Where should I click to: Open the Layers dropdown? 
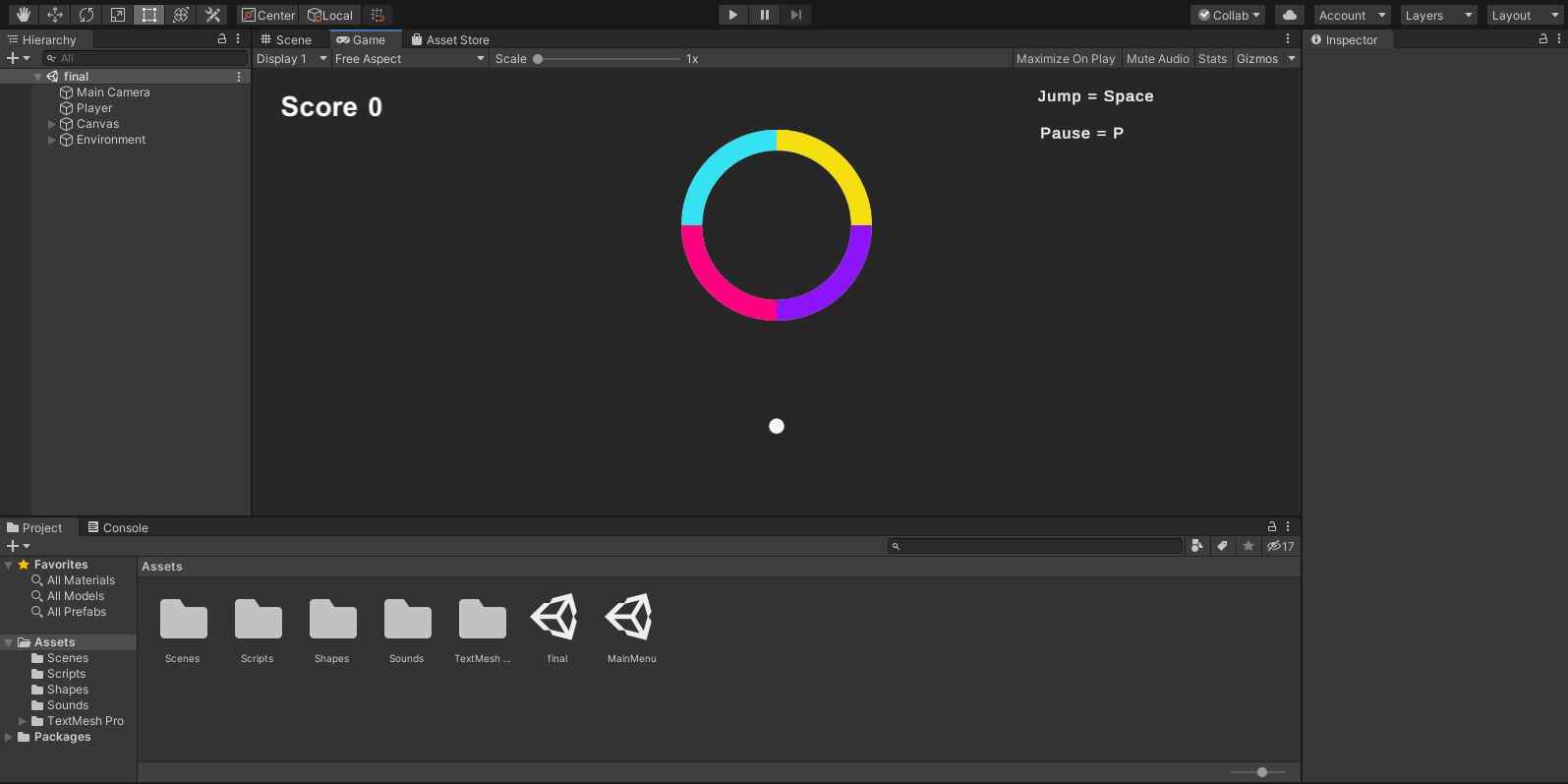click(1439, 15)
